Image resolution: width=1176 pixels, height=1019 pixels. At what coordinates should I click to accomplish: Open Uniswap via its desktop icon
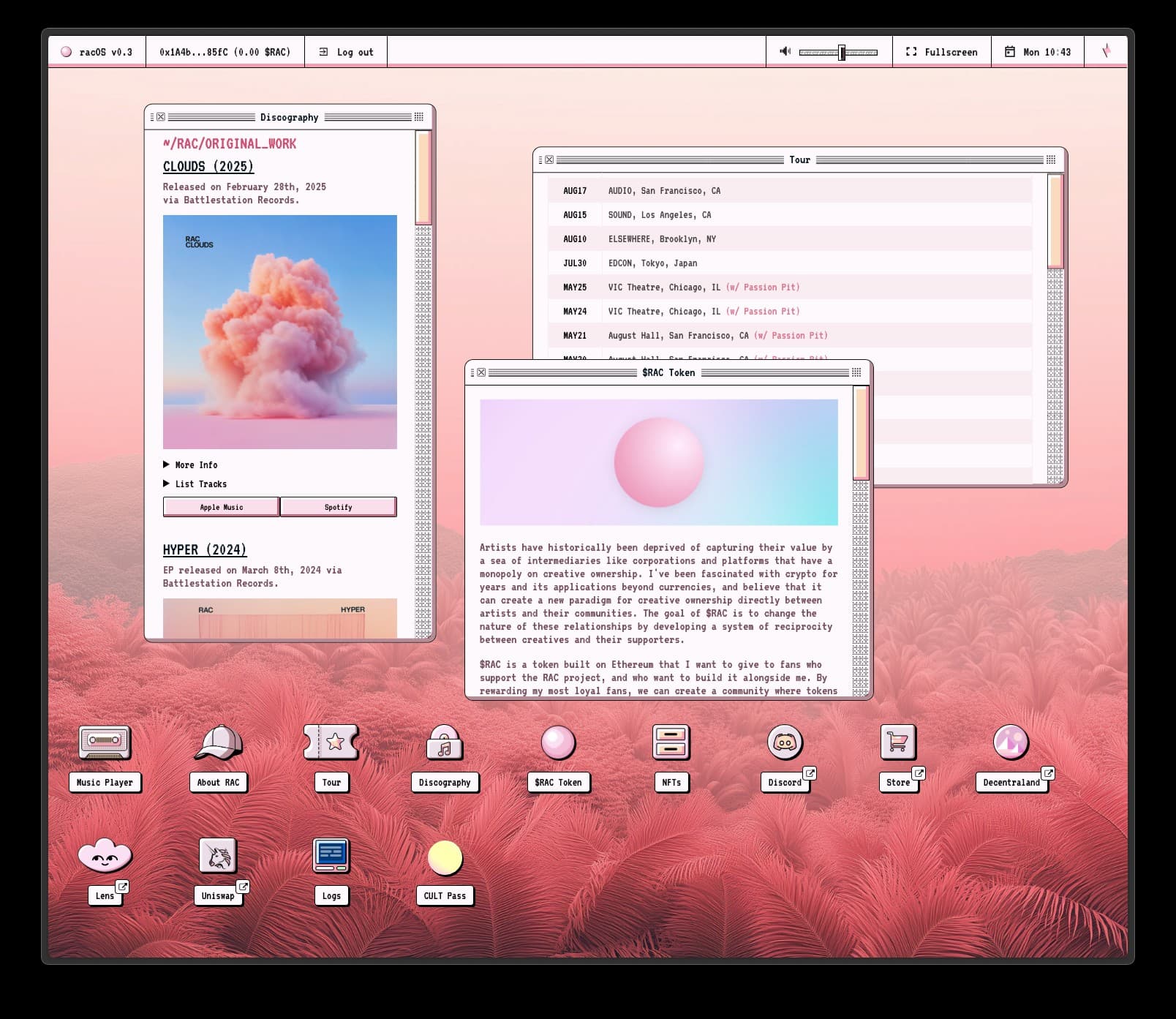click(x=218, y=856)
